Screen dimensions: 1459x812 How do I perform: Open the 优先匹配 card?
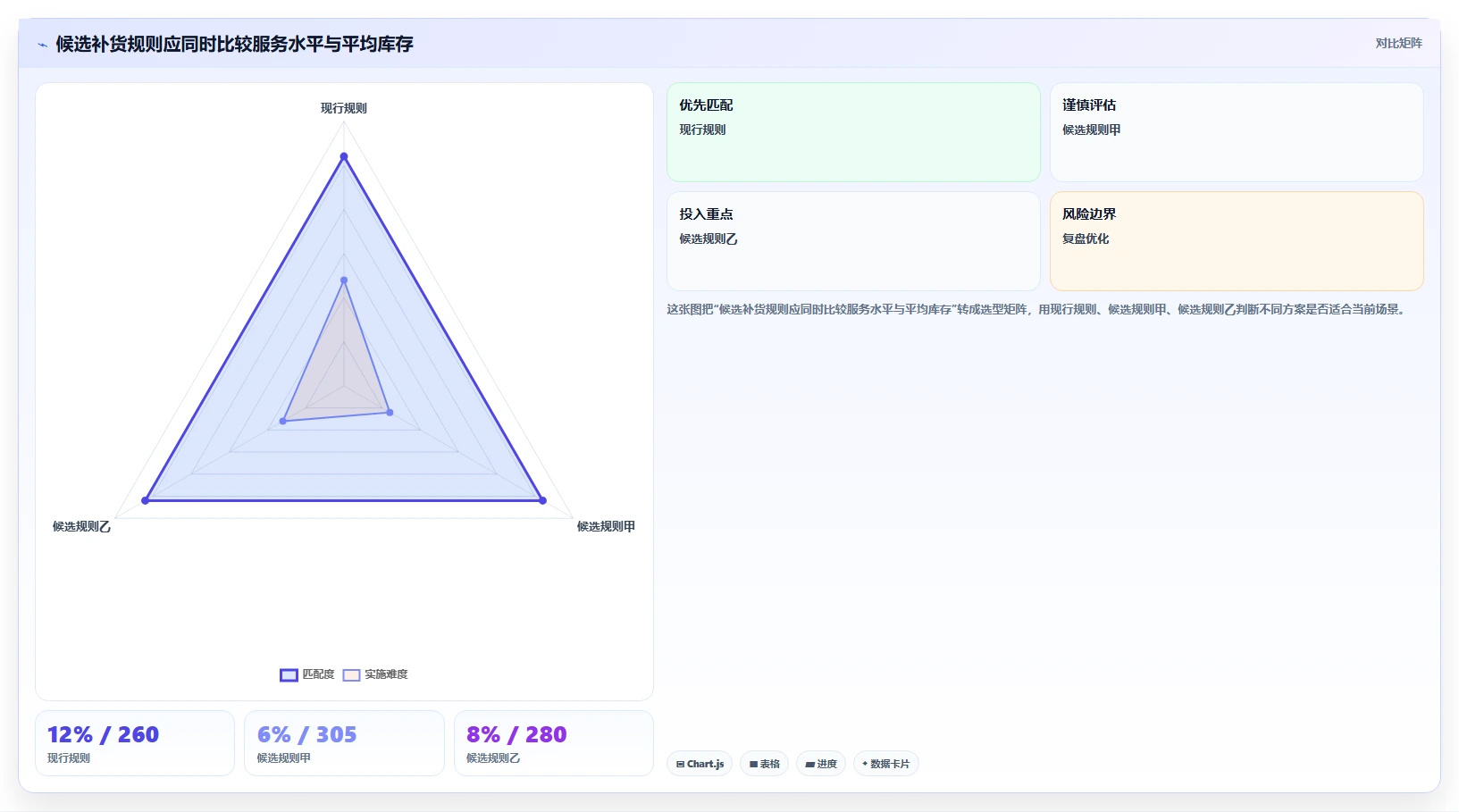(x=853, y=132)
